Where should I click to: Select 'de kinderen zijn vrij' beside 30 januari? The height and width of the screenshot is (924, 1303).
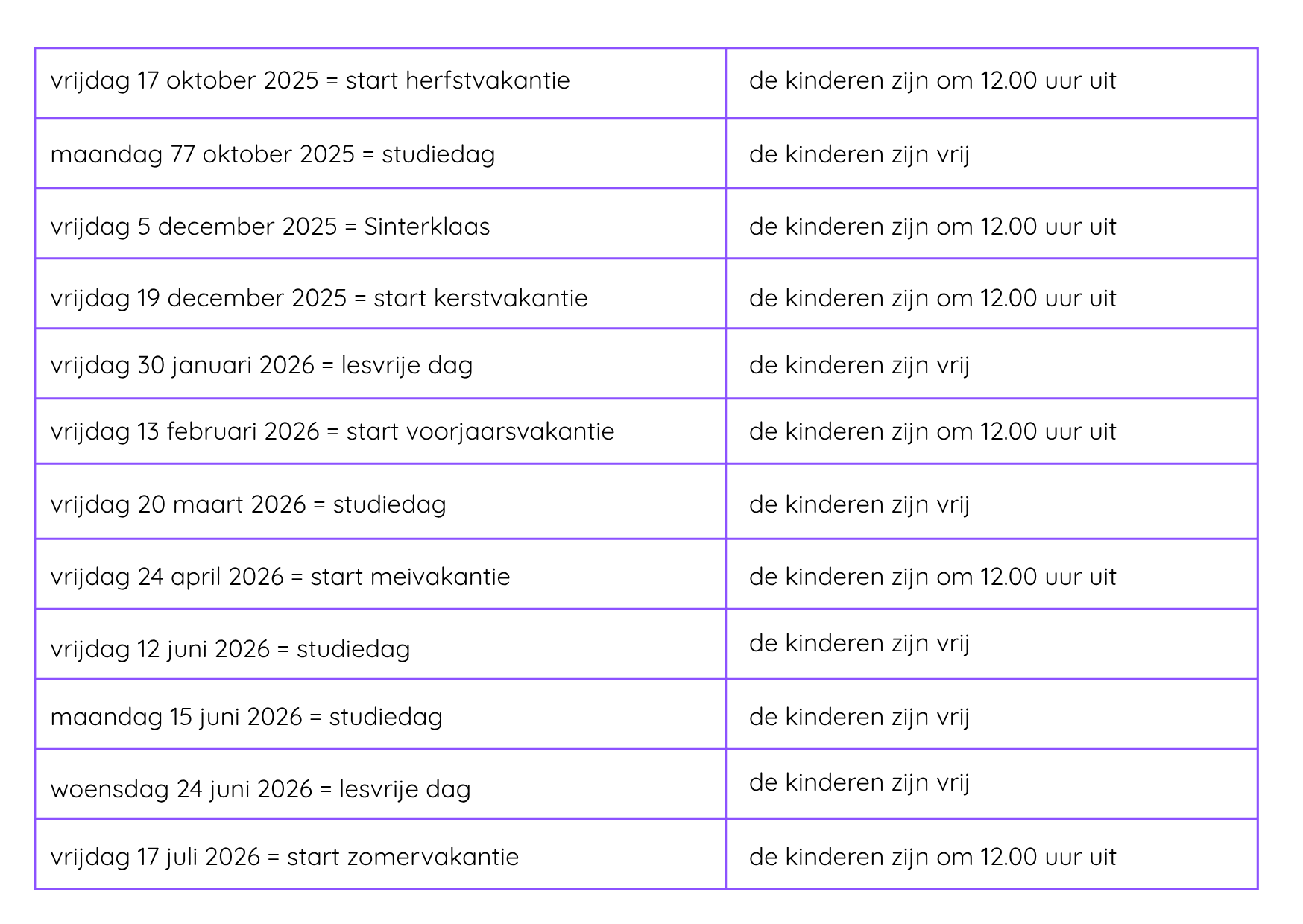(x=859, y=365)
